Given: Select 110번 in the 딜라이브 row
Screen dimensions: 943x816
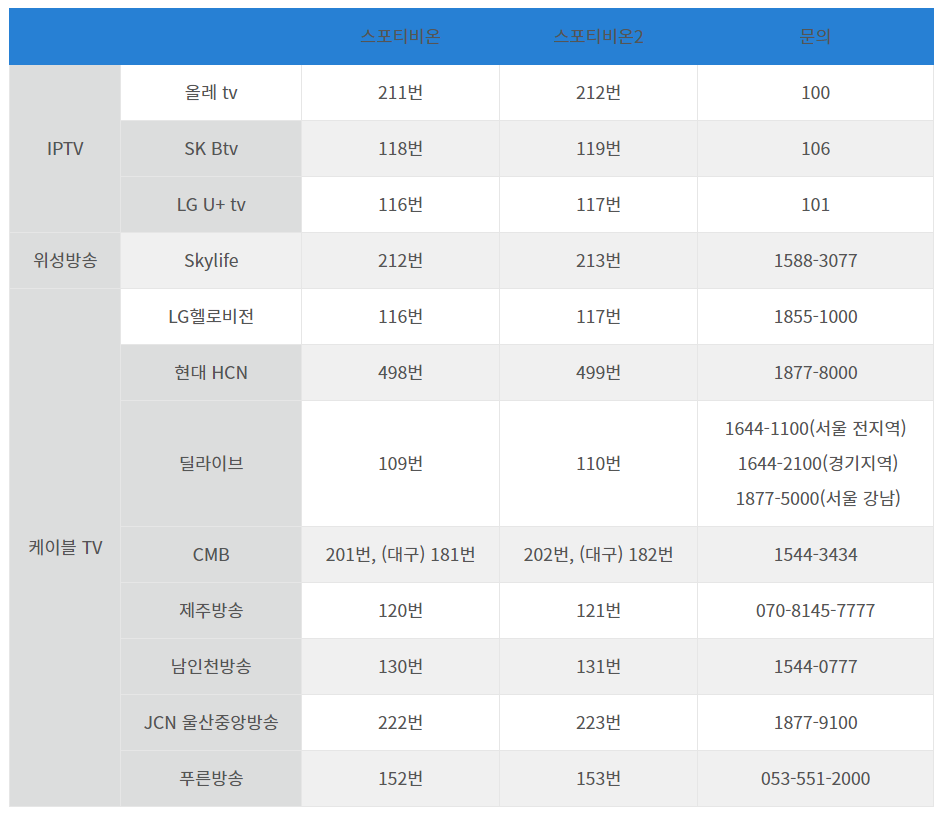Looking at the screenshot, I should click(x=598, y=464).
